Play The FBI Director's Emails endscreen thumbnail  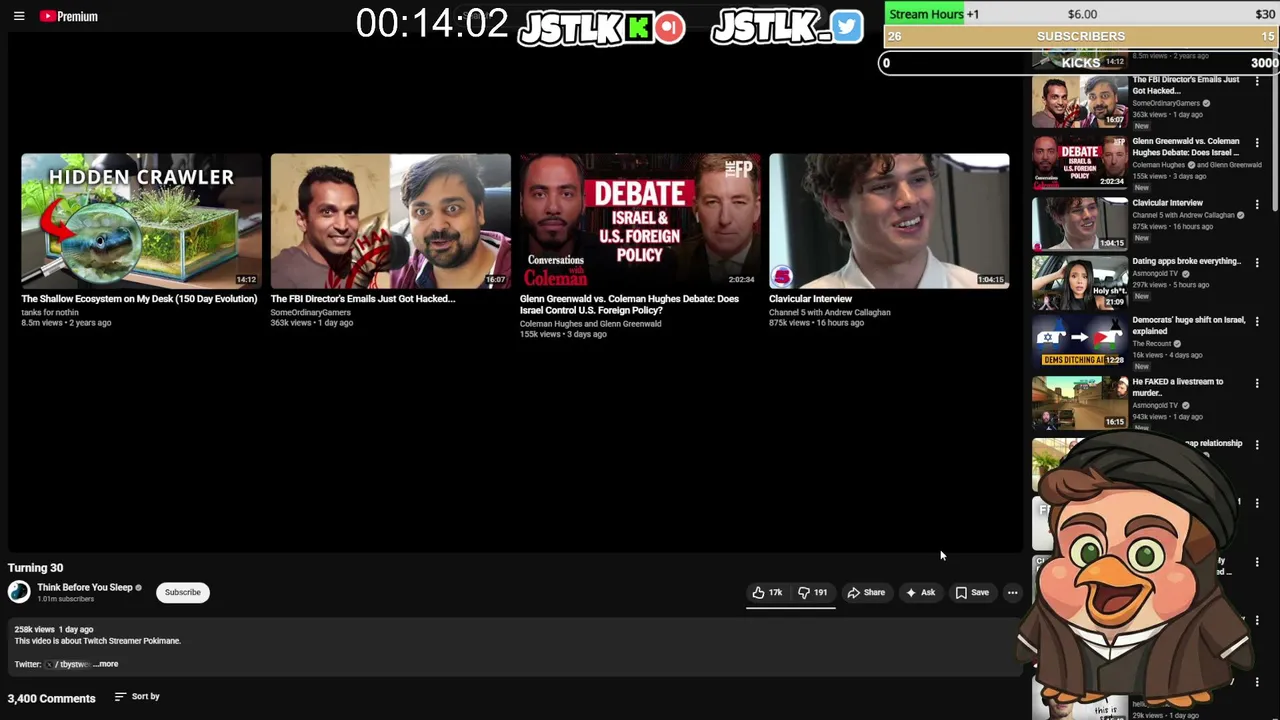[390, 221]
